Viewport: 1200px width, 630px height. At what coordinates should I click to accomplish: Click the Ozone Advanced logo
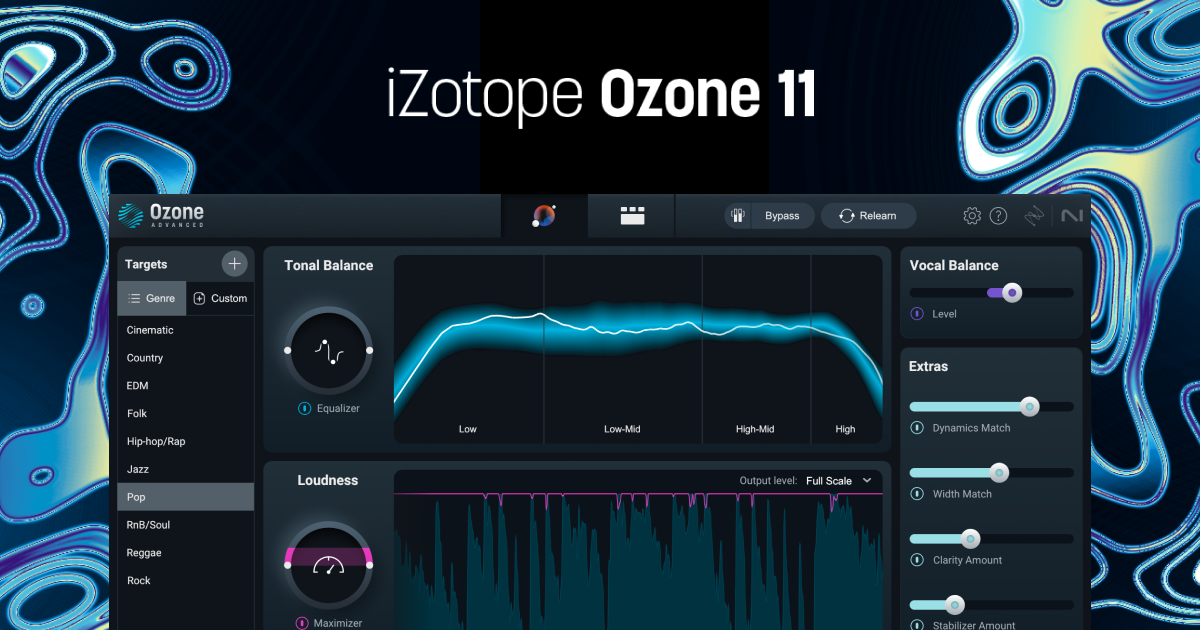[x=161, y=215]
